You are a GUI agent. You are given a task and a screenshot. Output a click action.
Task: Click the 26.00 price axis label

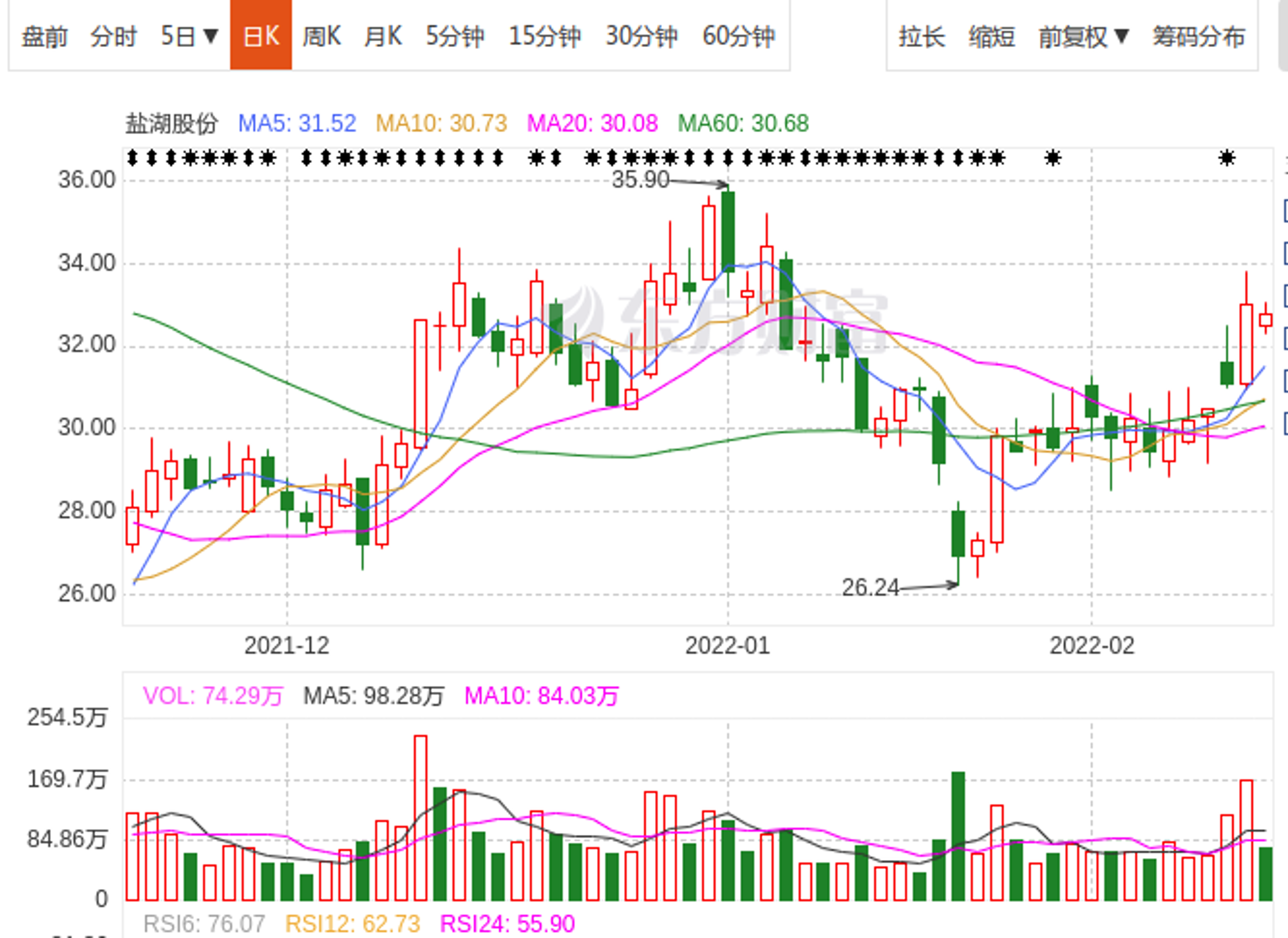click(x=87, y=593)
